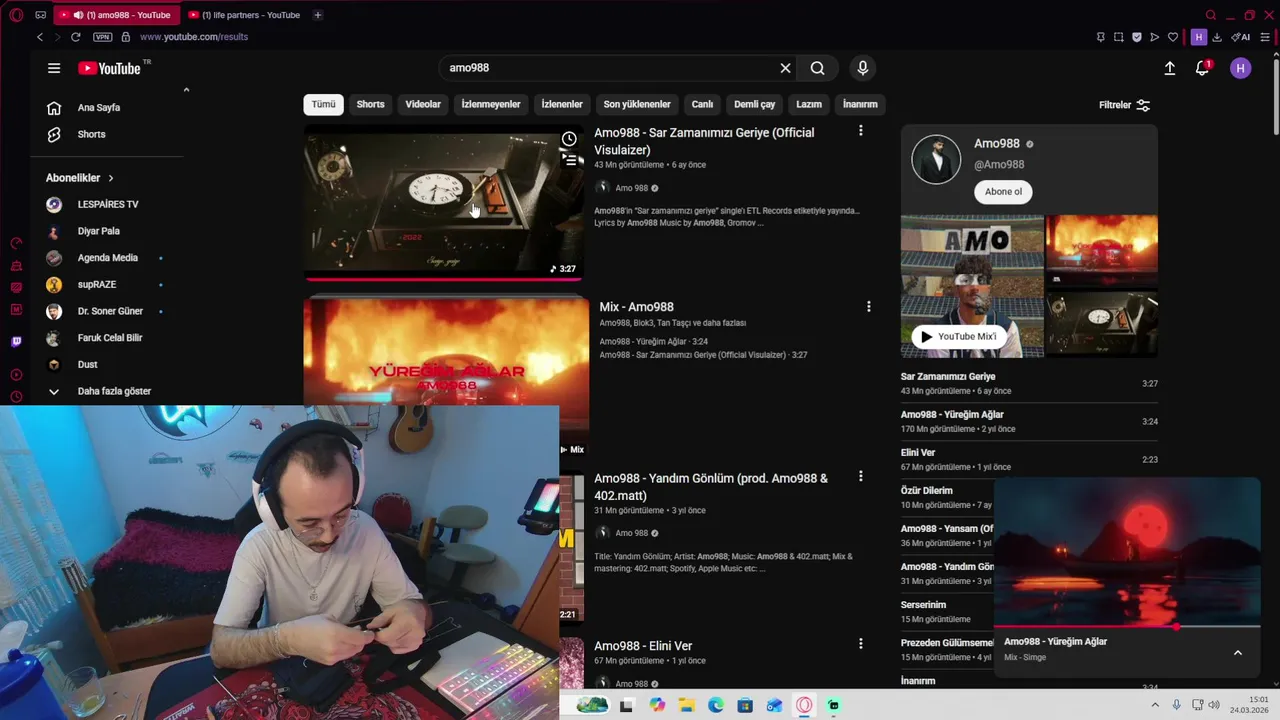Open Opera snapshot tool icon
Screen dimensions: 1280x720
pyautogui.click(x=1119, y=37)
